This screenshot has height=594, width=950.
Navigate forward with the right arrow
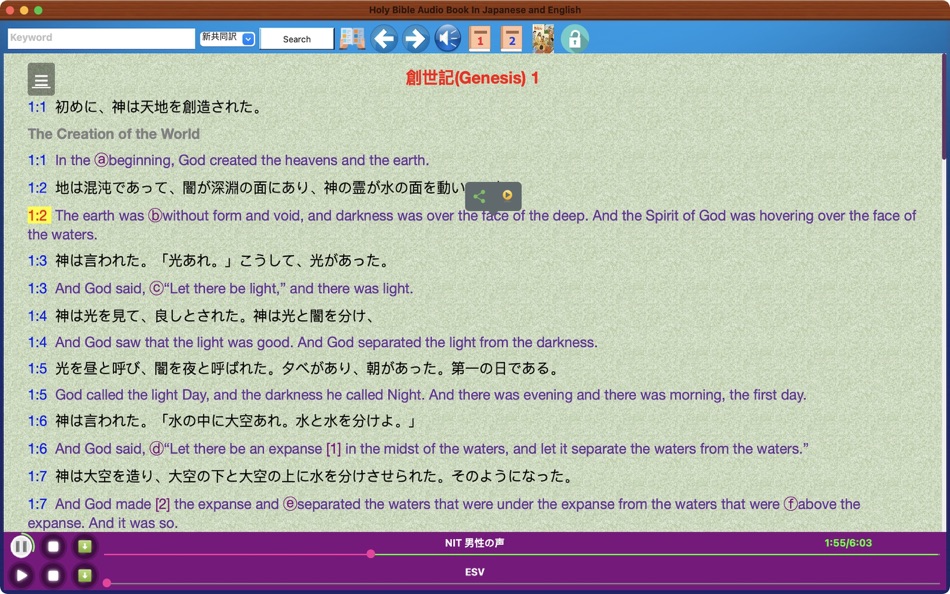click(x=414, y=38)
